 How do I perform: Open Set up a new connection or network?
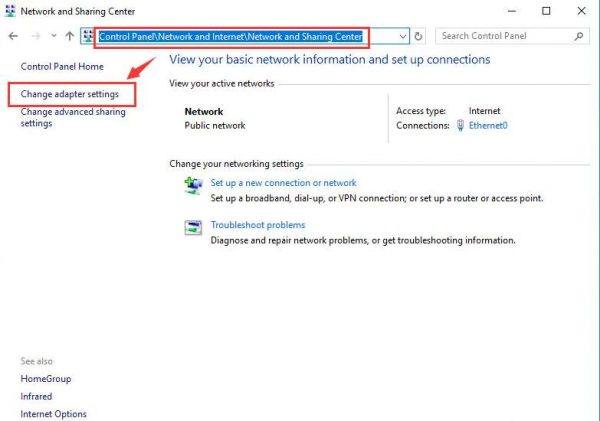pyautogui.click(x=284, y=183)
